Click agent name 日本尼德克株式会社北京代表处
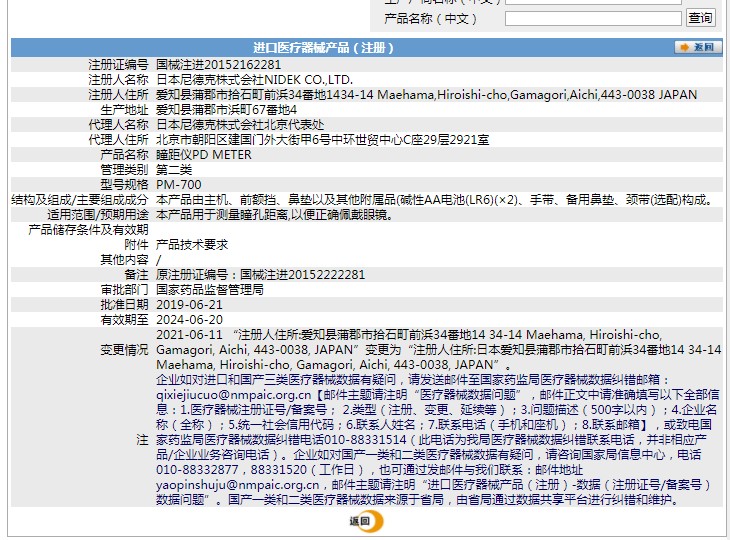 240,125
